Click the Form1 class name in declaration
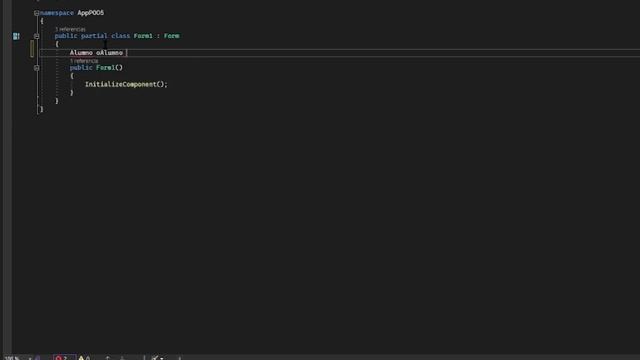Screen dimensions: 640x360 tap(143, 36)
